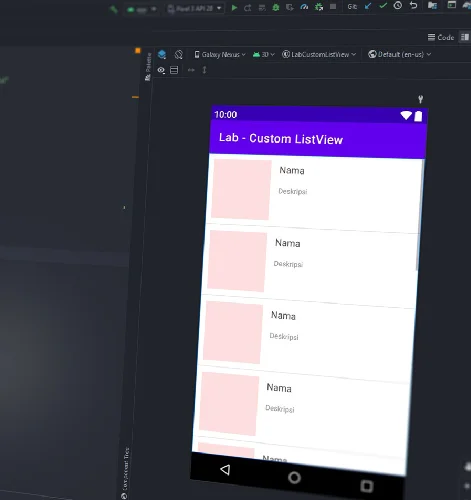Screen dimensions: 471x500
Task: Build project with the hammer icon
Action: pos(114,9)
